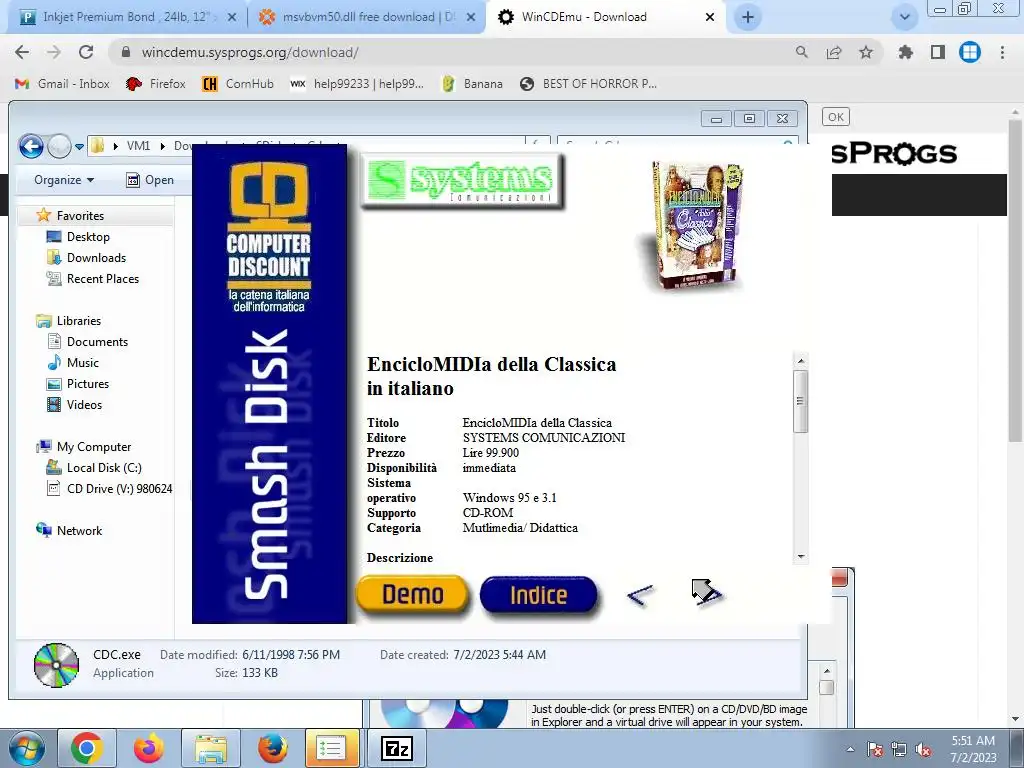Viewport: 1024px width, 768px height.
Task: Click the CDC.exe disc icon in details pane
Action: (x=56, y=665)
